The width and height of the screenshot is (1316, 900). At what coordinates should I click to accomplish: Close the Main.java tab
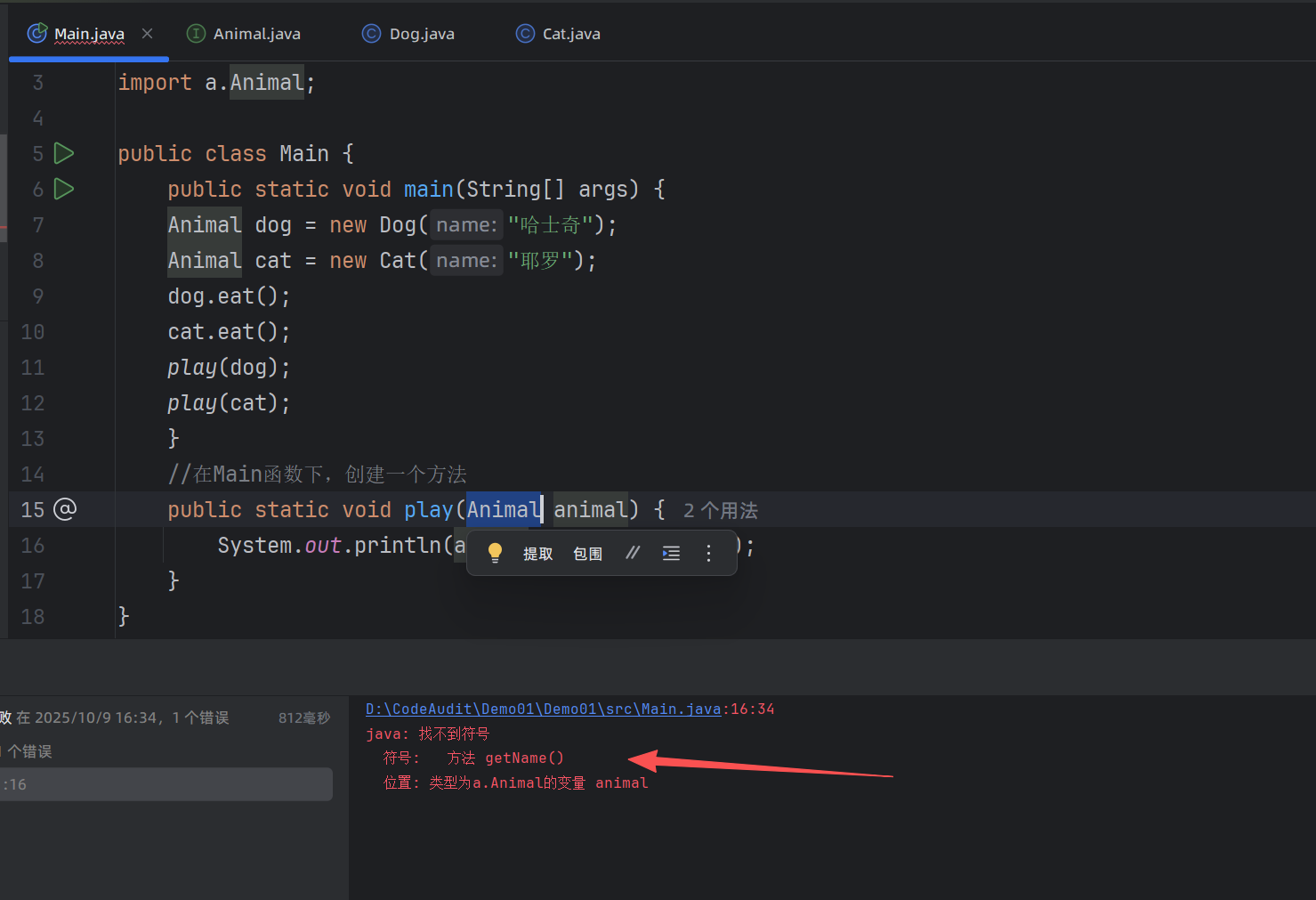(148, 34)
